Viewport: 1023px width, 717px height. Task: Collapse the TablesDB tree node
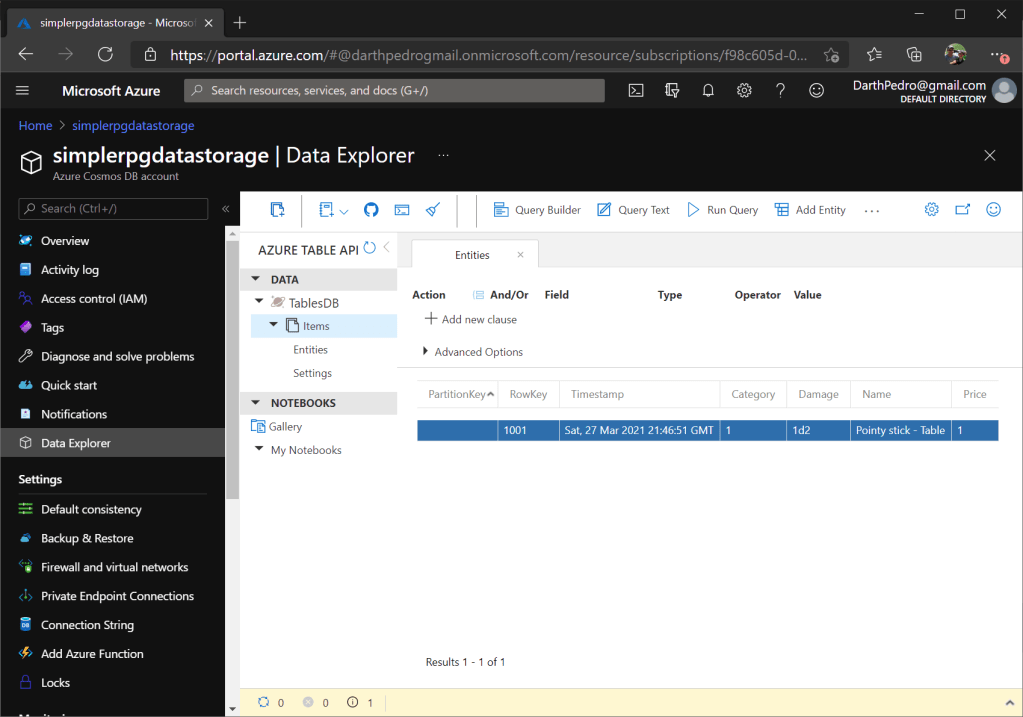260,302
